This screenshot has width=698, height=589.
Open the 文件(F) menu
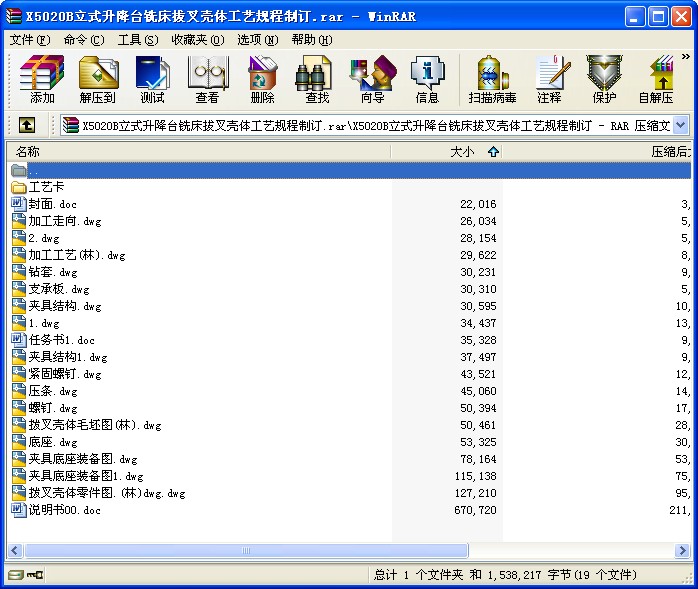point(29,40)
